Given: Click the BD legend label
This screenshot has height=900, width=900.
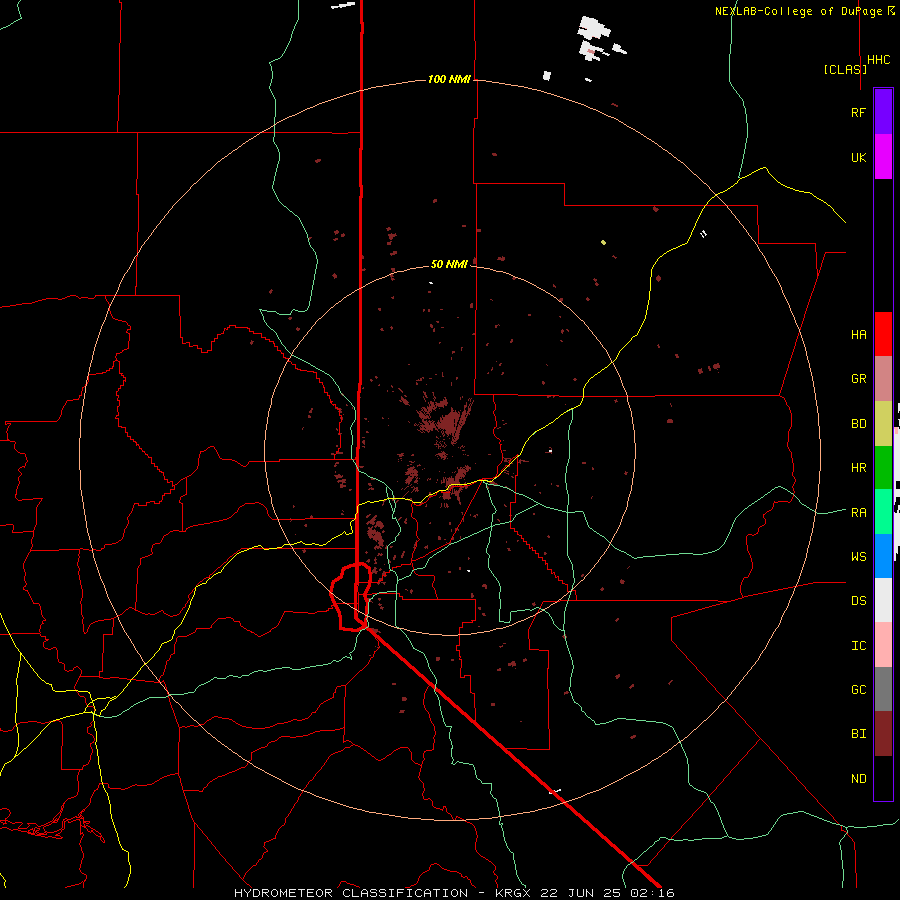Looking at the screenshot, I should click(x=859, y=424).
